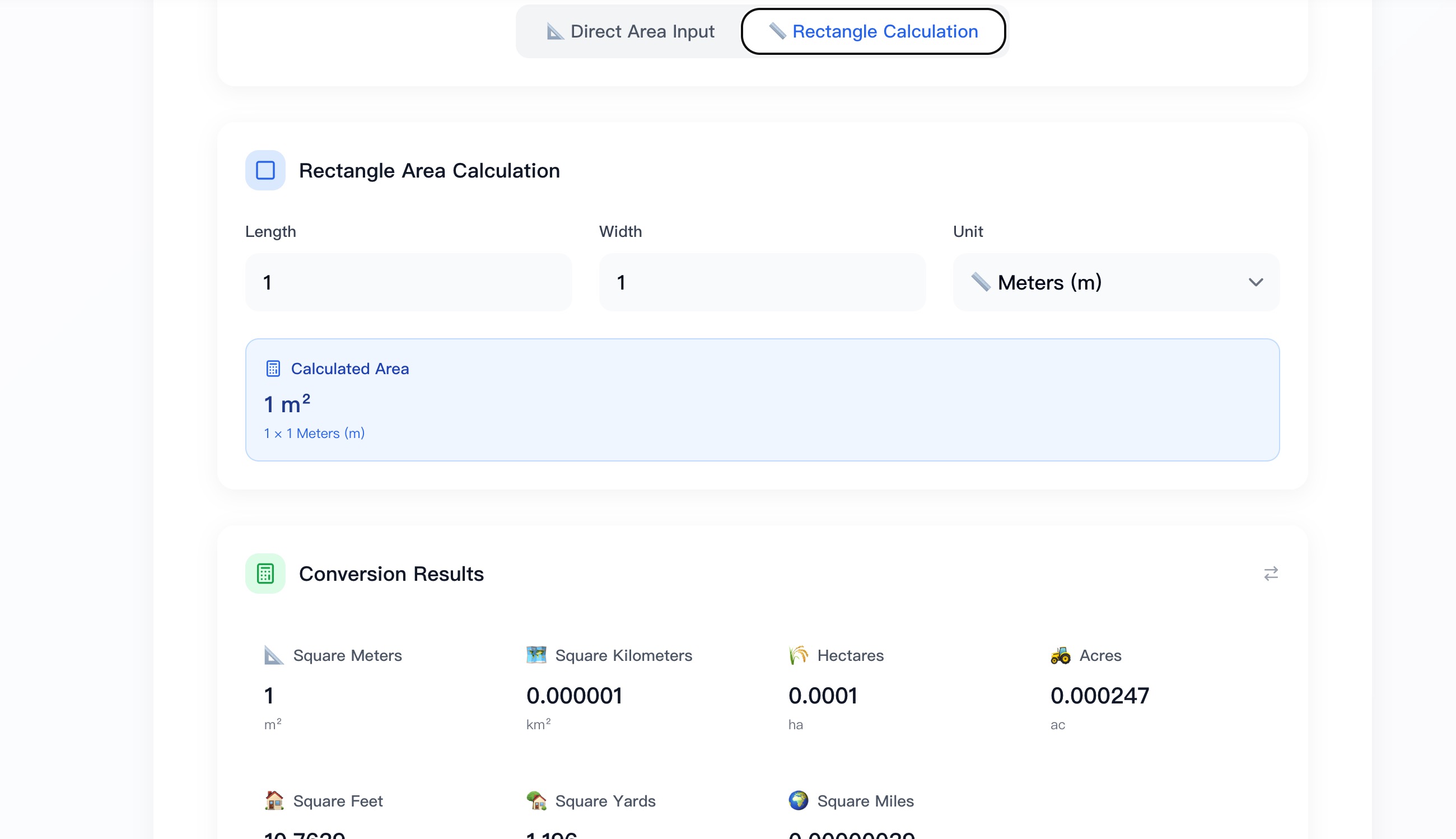The width and height of the screenshot is (1456, 839).
Task: Click the 'Square Kilometers' label
Action: click(x=623, y=655)
